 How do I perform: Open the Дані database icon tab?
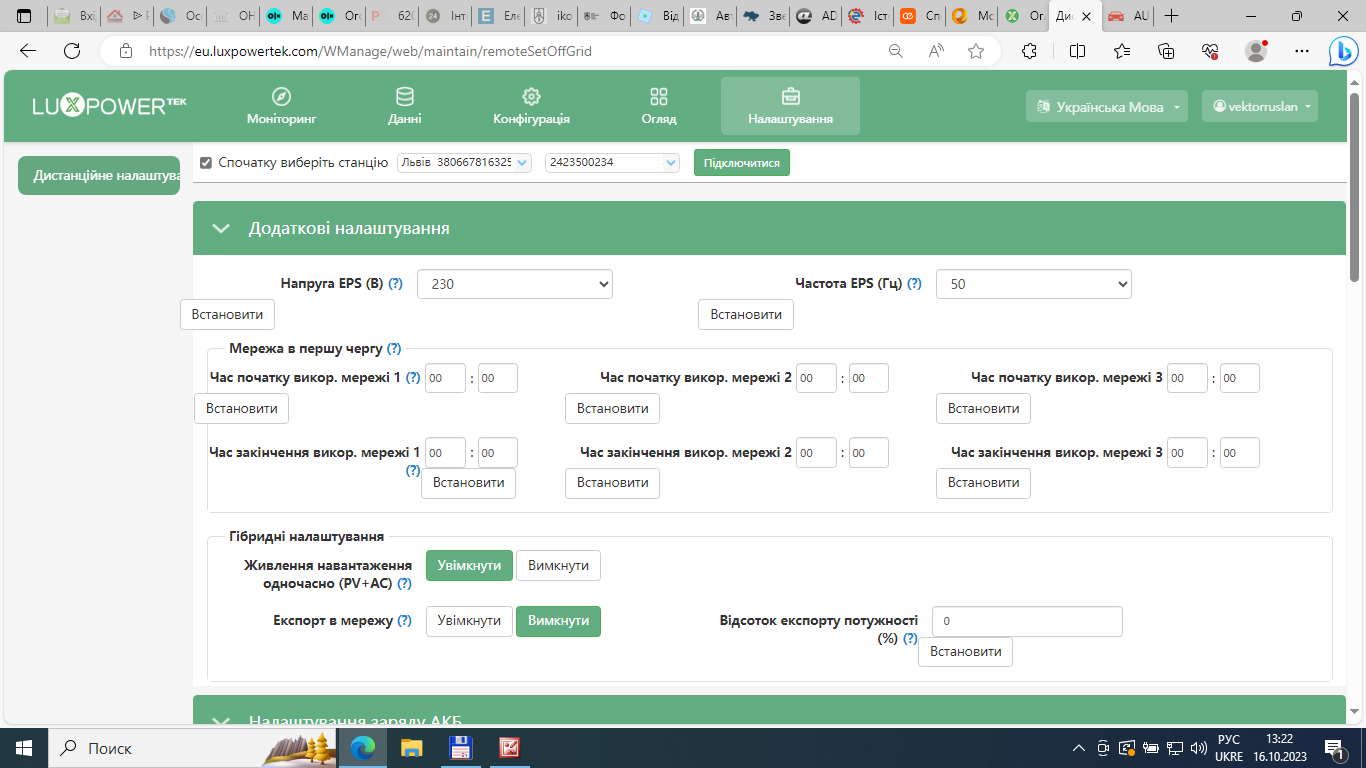tap(405, 106)
